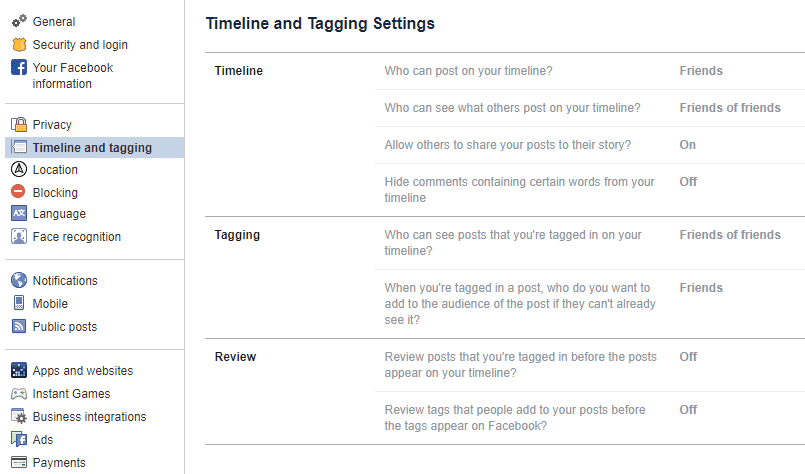Click the red Blocking icon

coord(18,192)
